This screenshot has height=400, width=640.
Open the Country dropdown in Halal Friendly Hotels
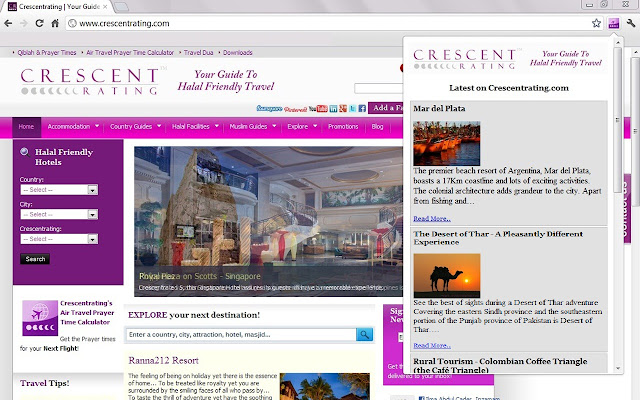pos(59,190)
